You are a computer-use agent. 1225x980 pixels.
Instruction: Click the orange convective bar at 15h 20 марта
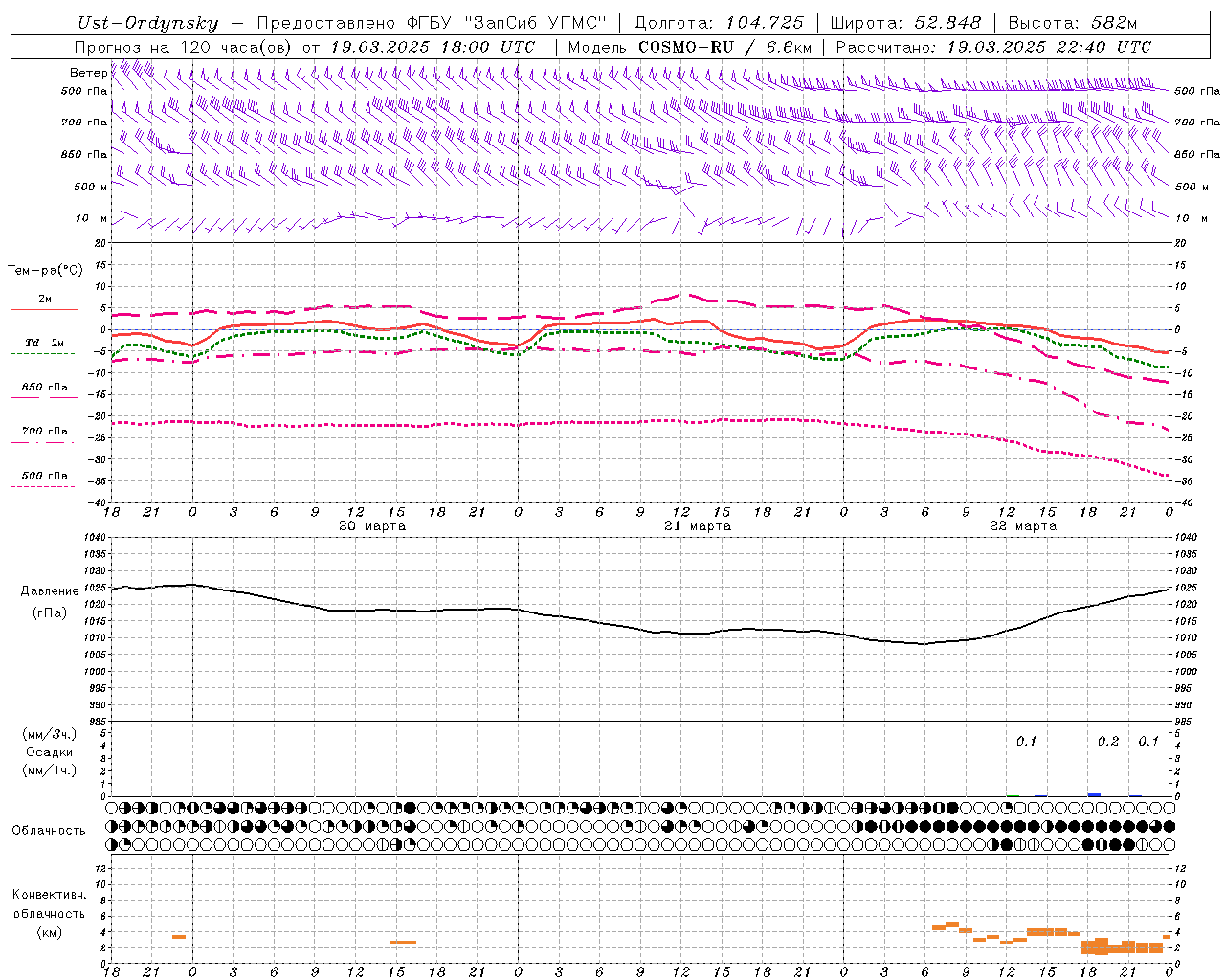point(403,942)
